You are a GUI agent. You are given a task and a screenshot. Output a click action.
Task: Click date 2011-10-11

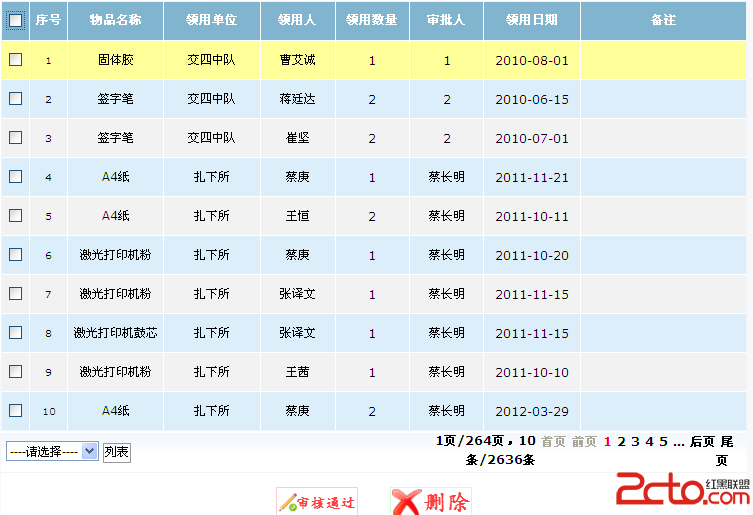[532, 216]
